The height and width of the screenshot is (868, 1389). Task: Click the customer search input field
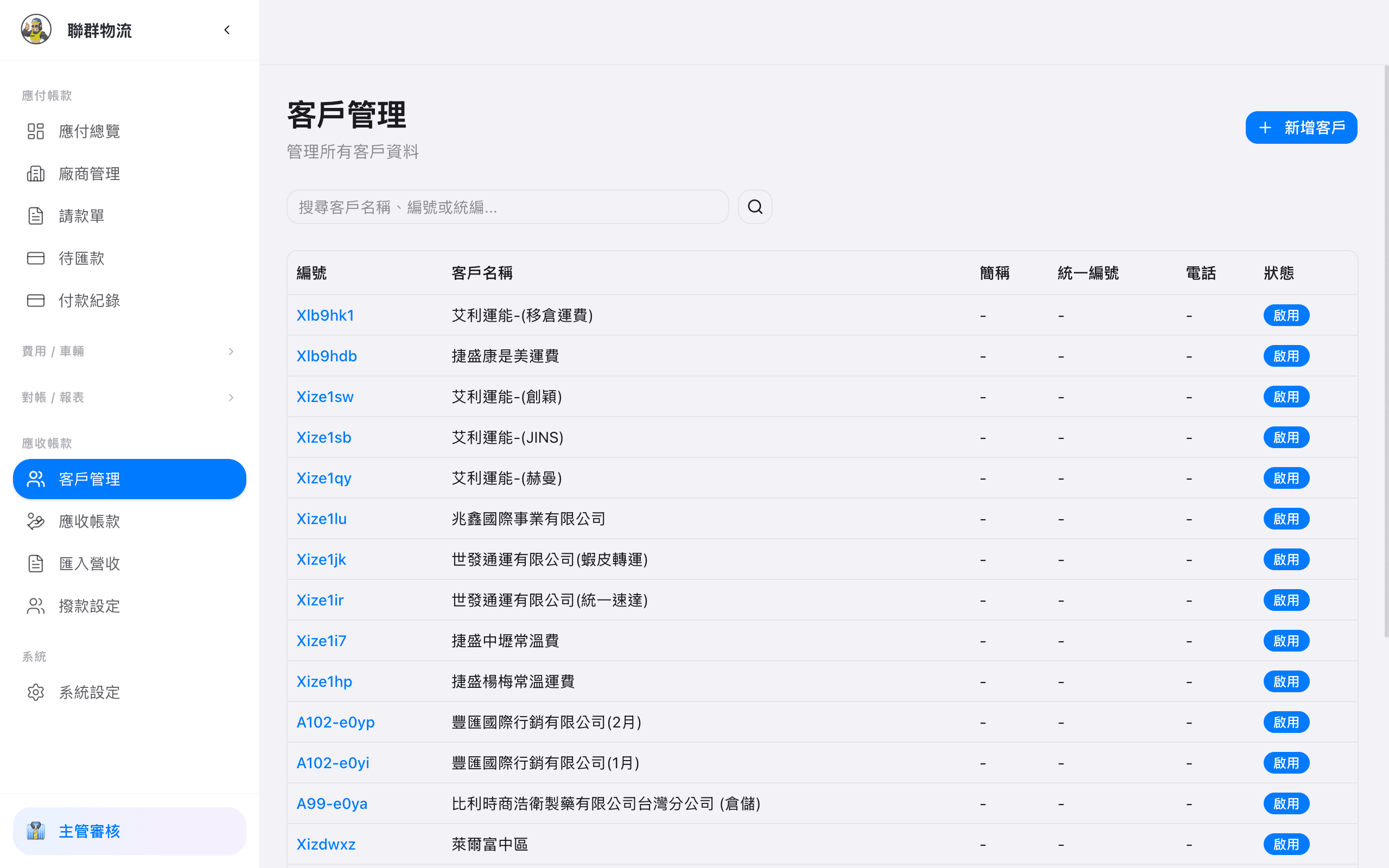point(507,207)
